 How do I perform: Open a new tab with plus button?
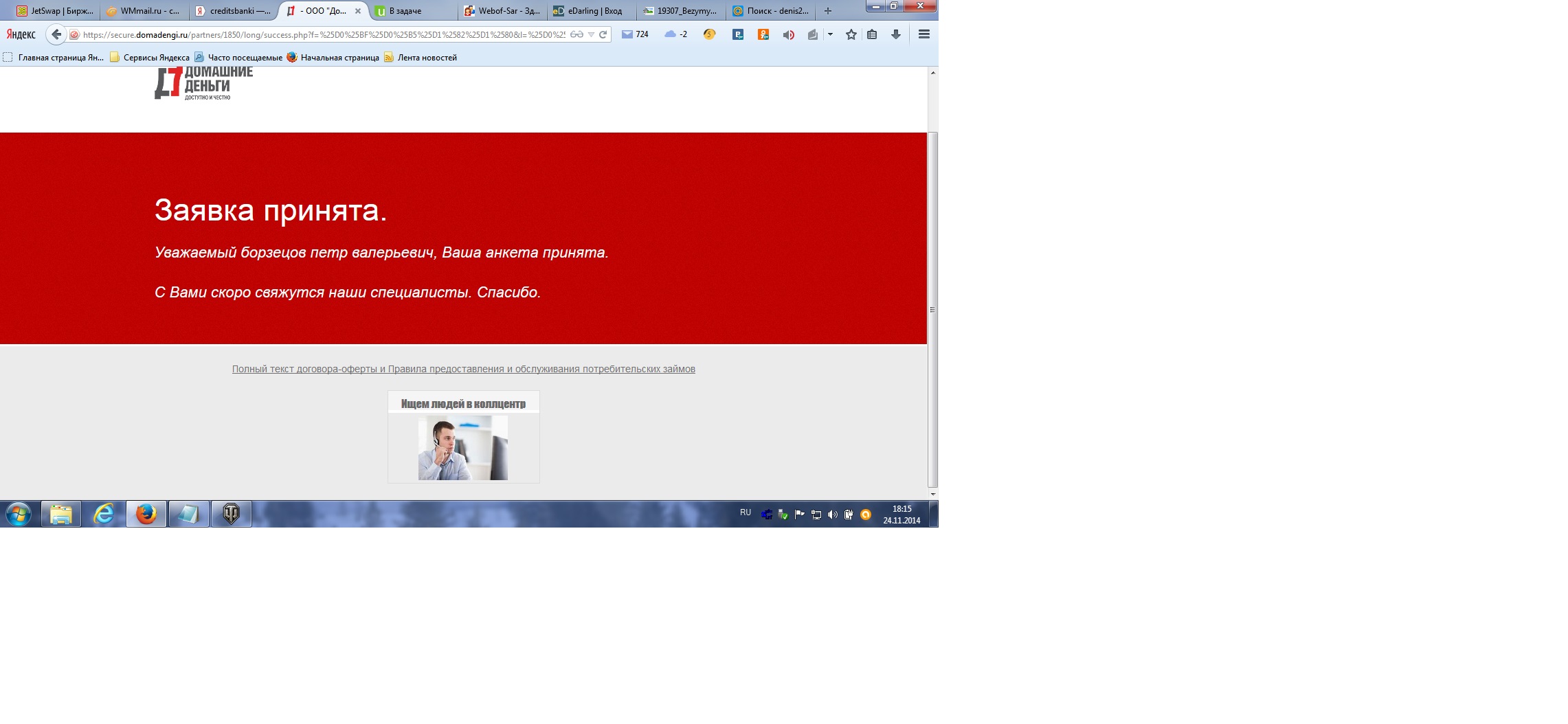tap(828, 11)
